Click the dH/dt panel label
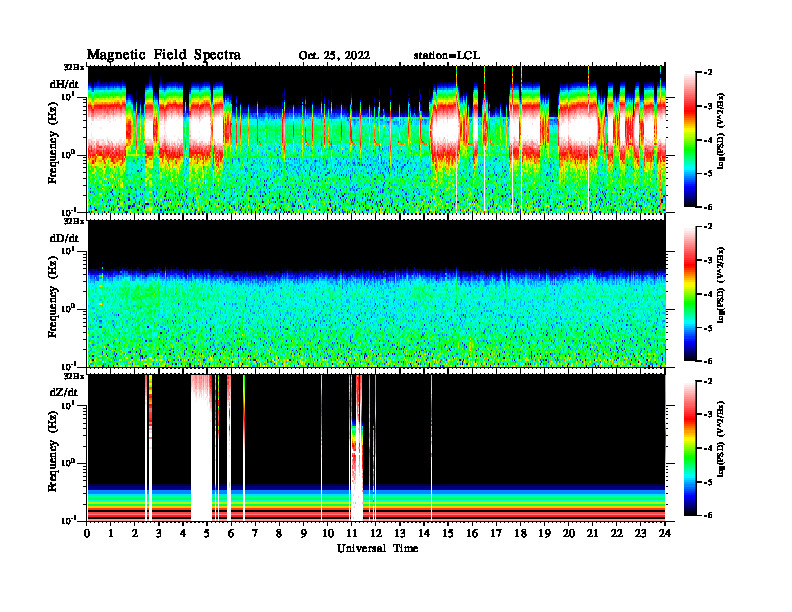Image resolution: width=792 pixels, height=612 pixels. 64,84
